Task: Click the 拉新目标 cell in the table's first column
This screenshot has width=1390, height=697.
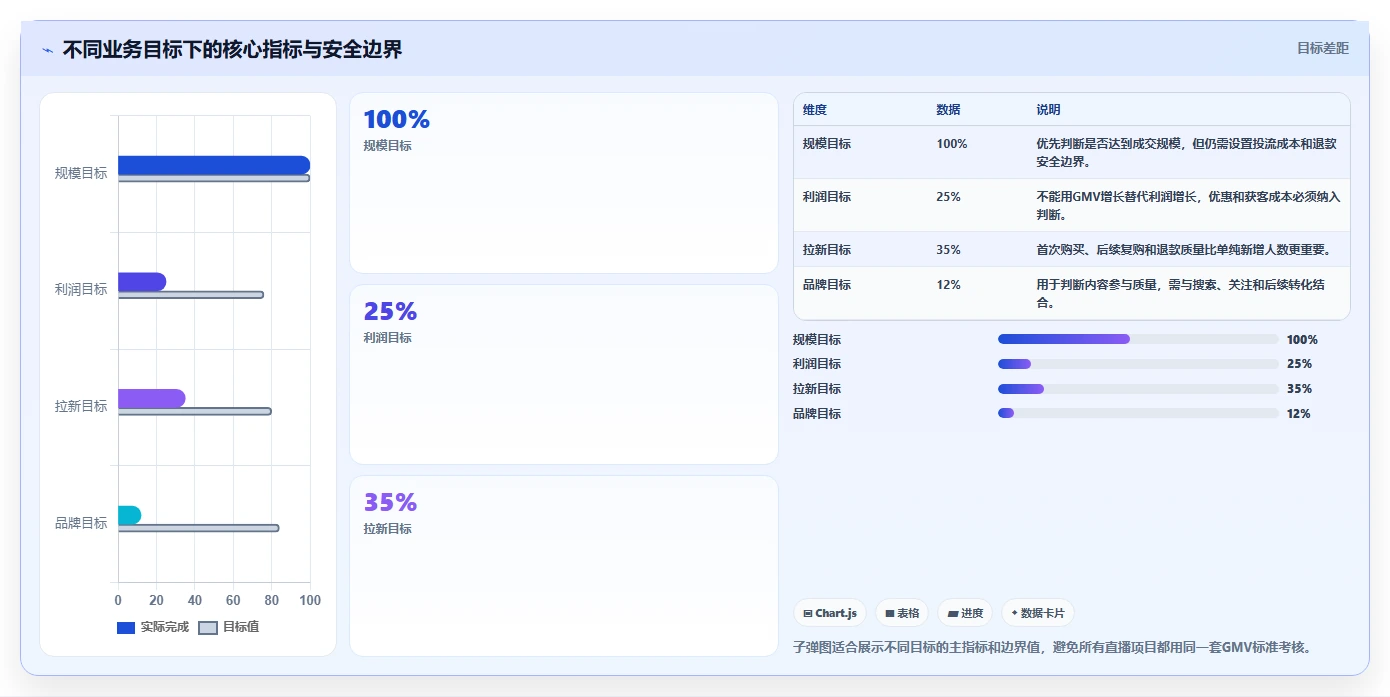Action: 827,250
